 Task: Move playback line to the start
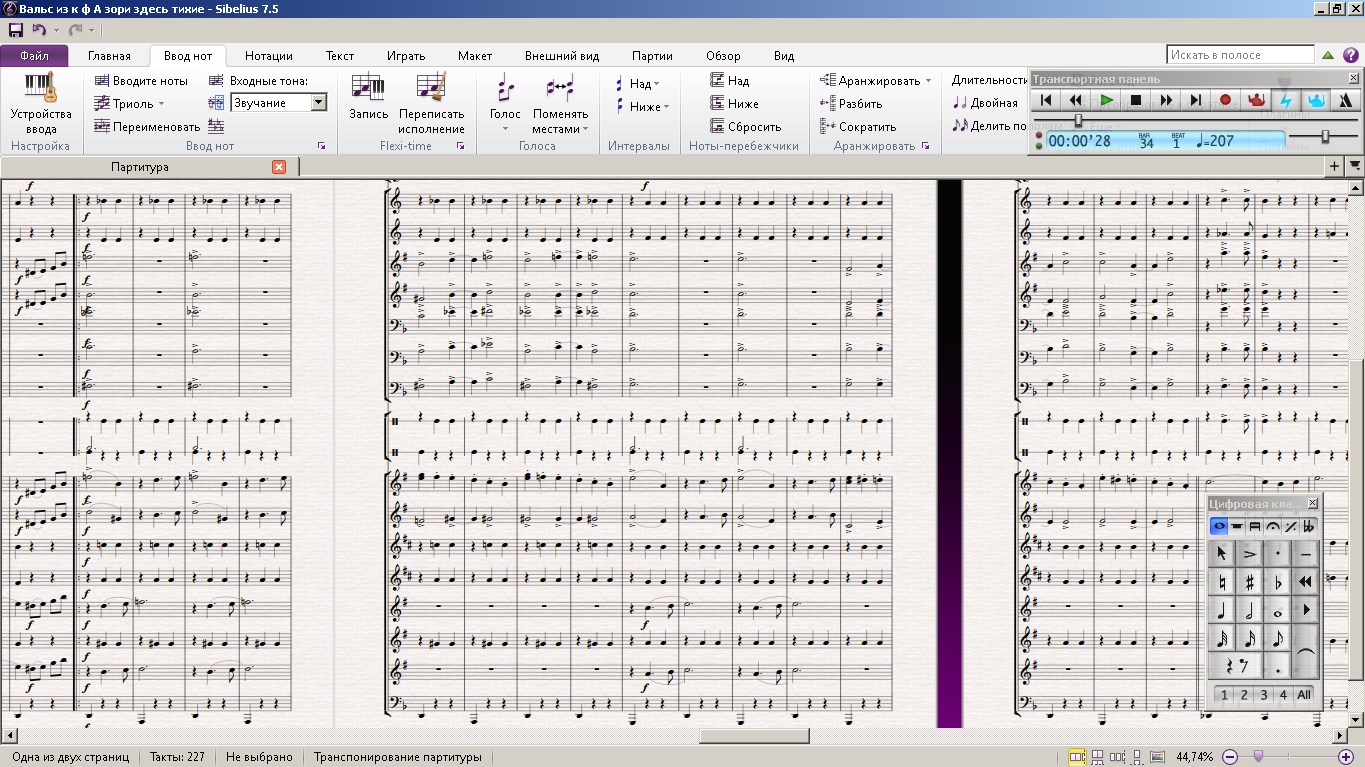coord(1046,100)
